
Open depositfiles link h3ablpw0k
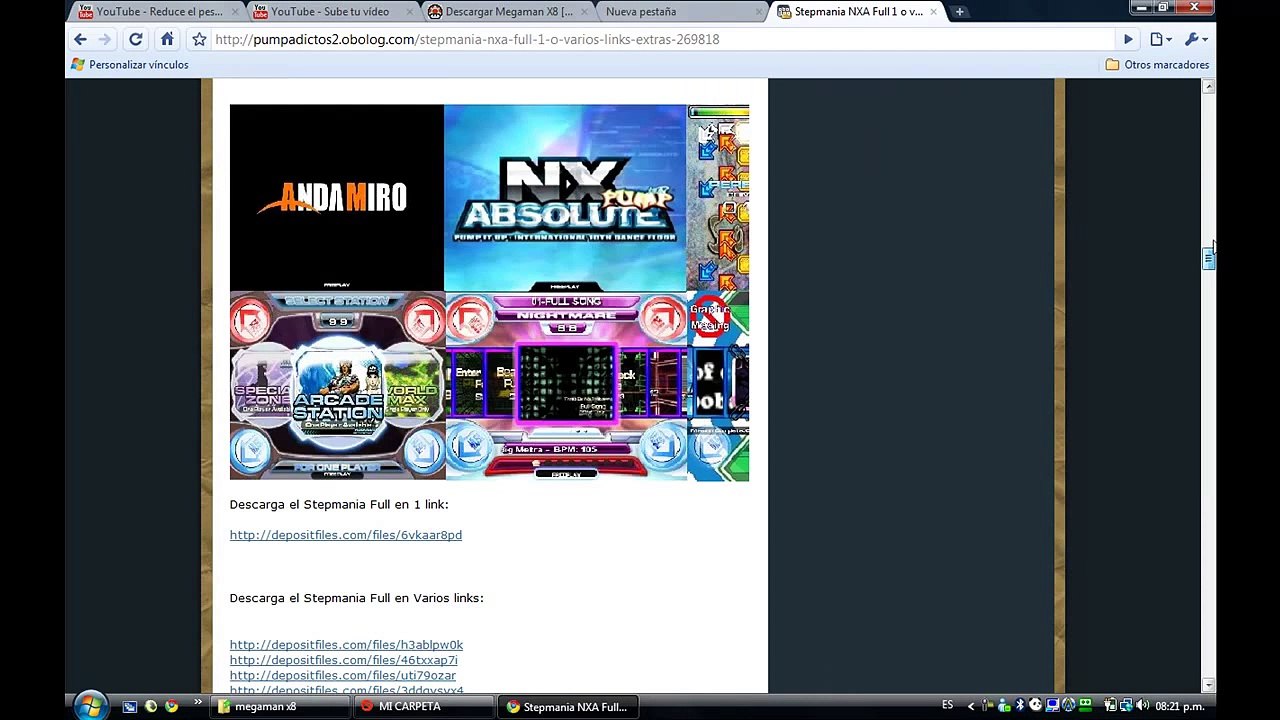pos(346,645)
